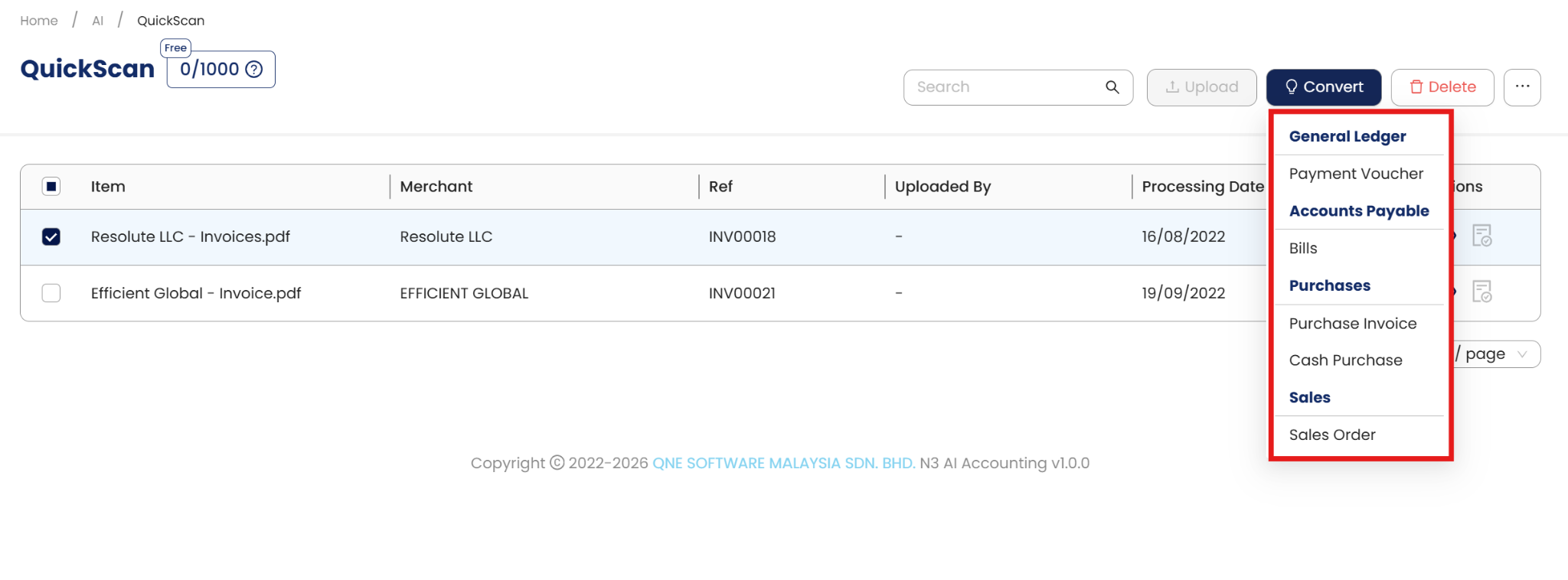Click the Upload button

[x=1201, y=87]
